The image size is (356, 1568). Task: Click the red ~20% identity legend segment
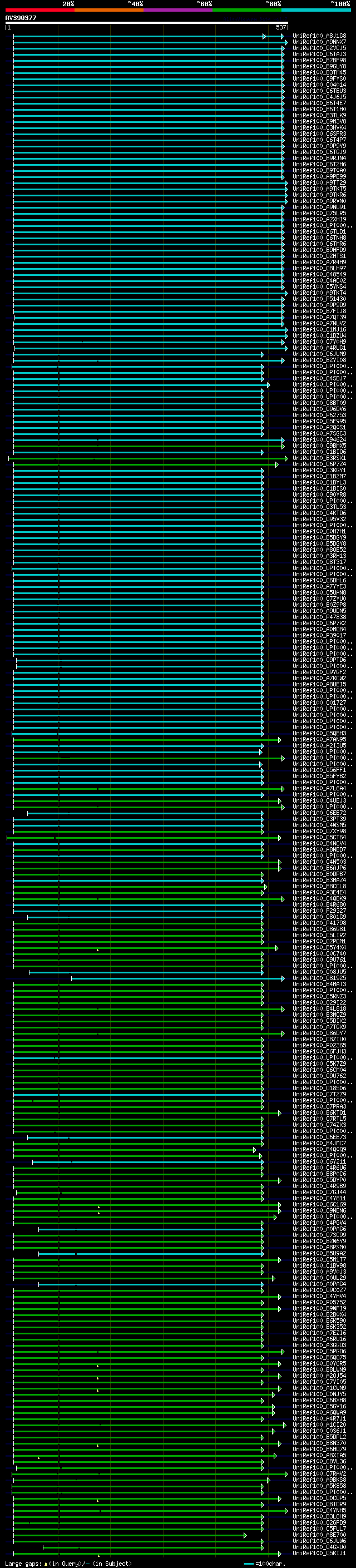click(39, 10)
